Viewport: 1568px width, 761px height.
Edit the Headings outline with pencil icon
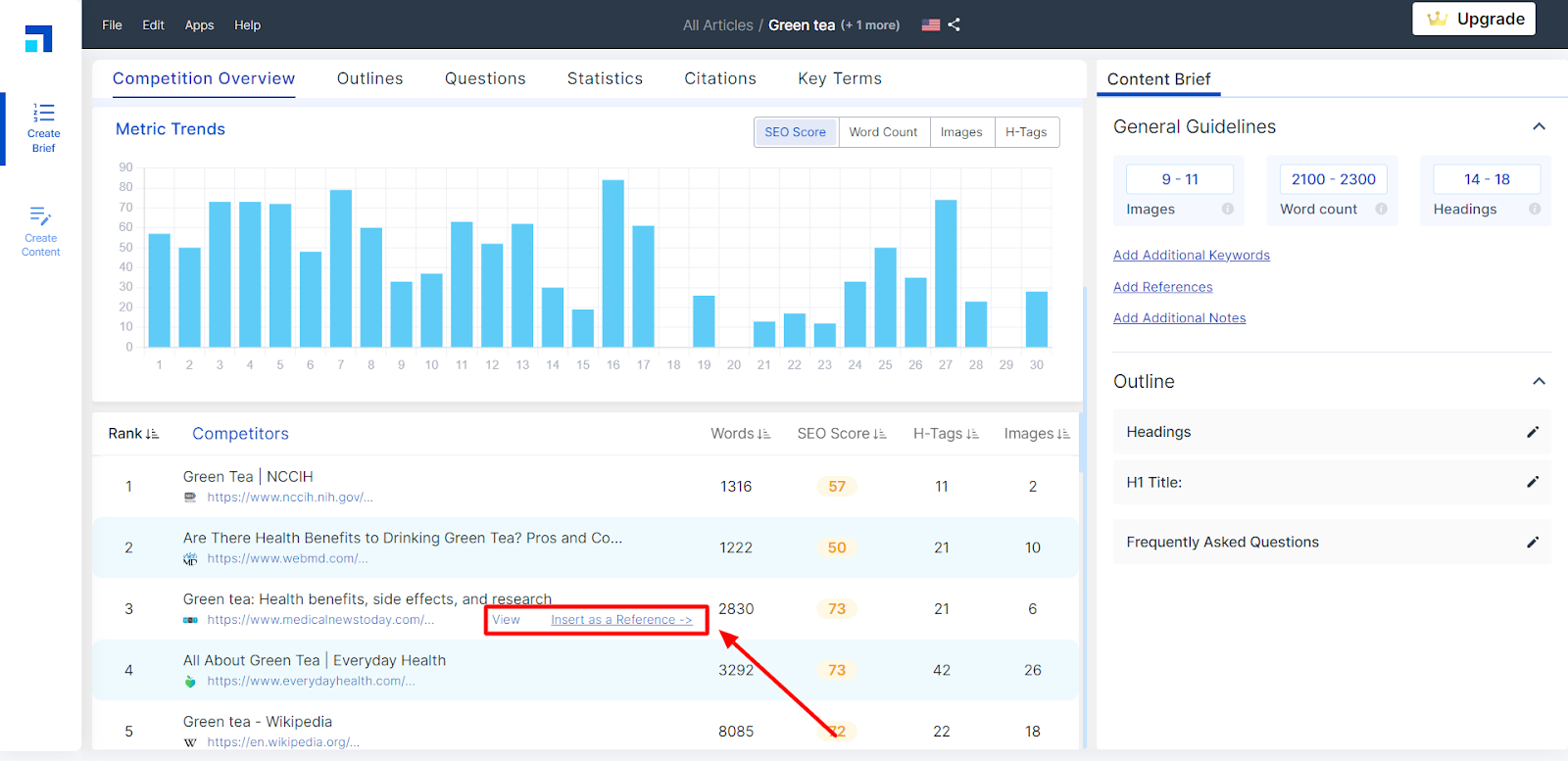1533,432
